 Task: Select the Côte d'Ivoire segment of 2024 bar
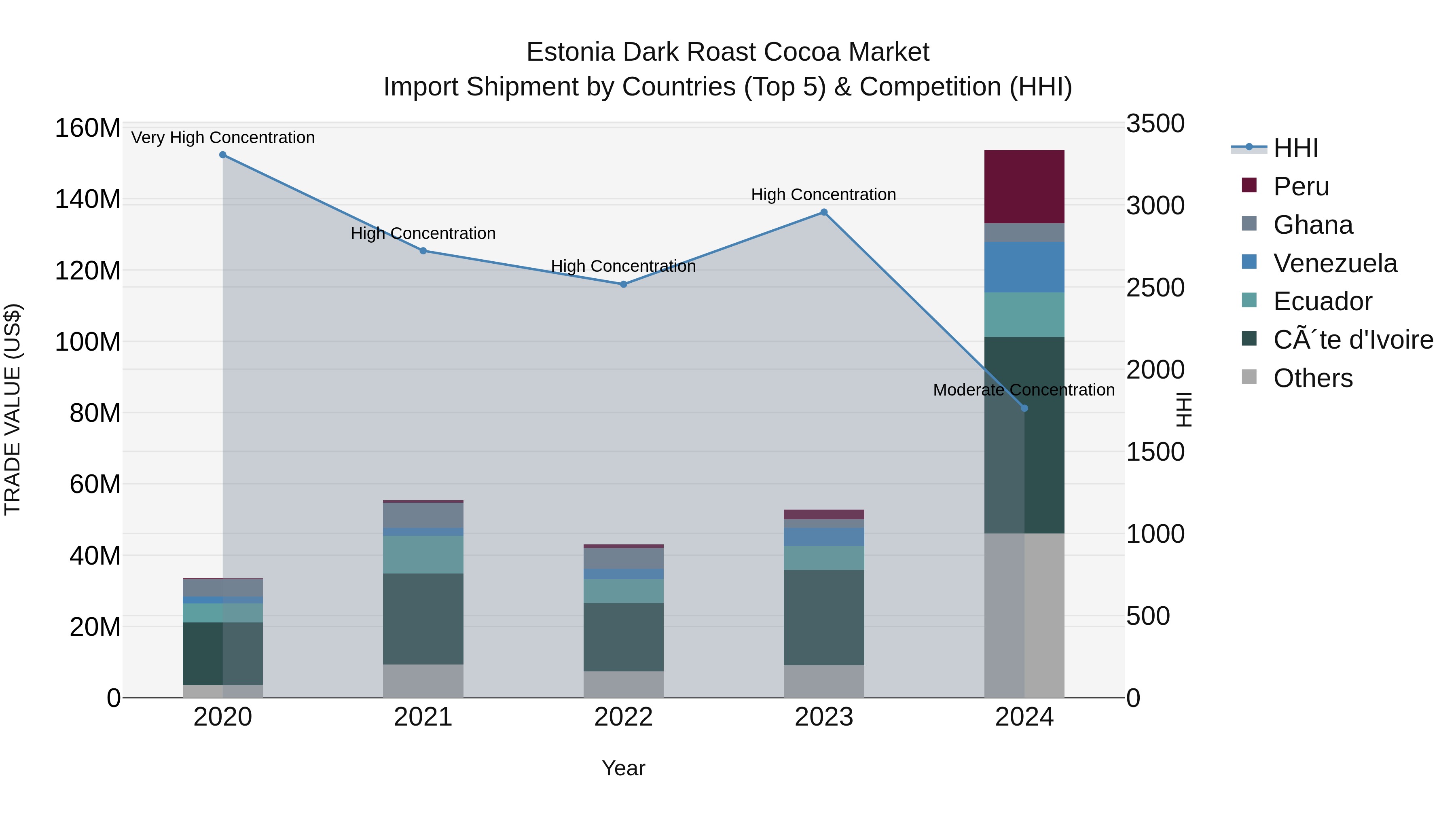click(1024, 435)
